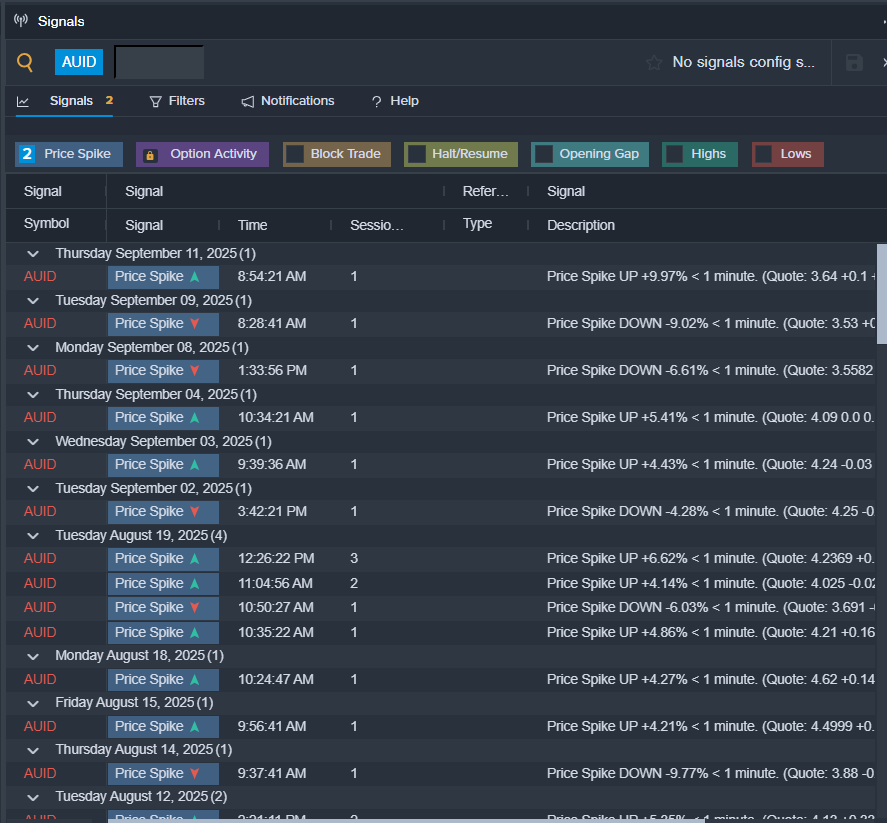Click the favorite star icon
Screen dimensions: 887x823
[654, 62]
